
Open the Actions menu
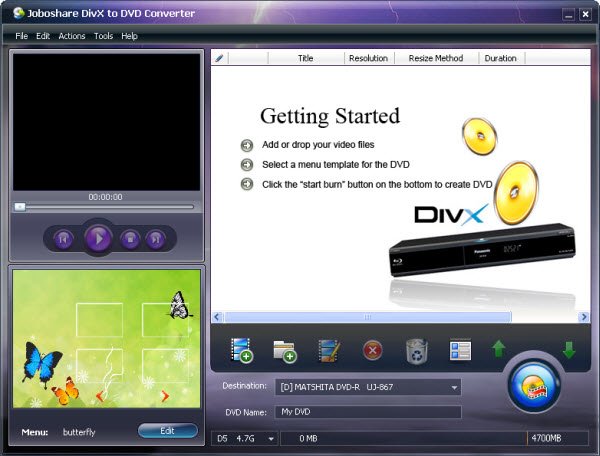[x=72, y=36]
